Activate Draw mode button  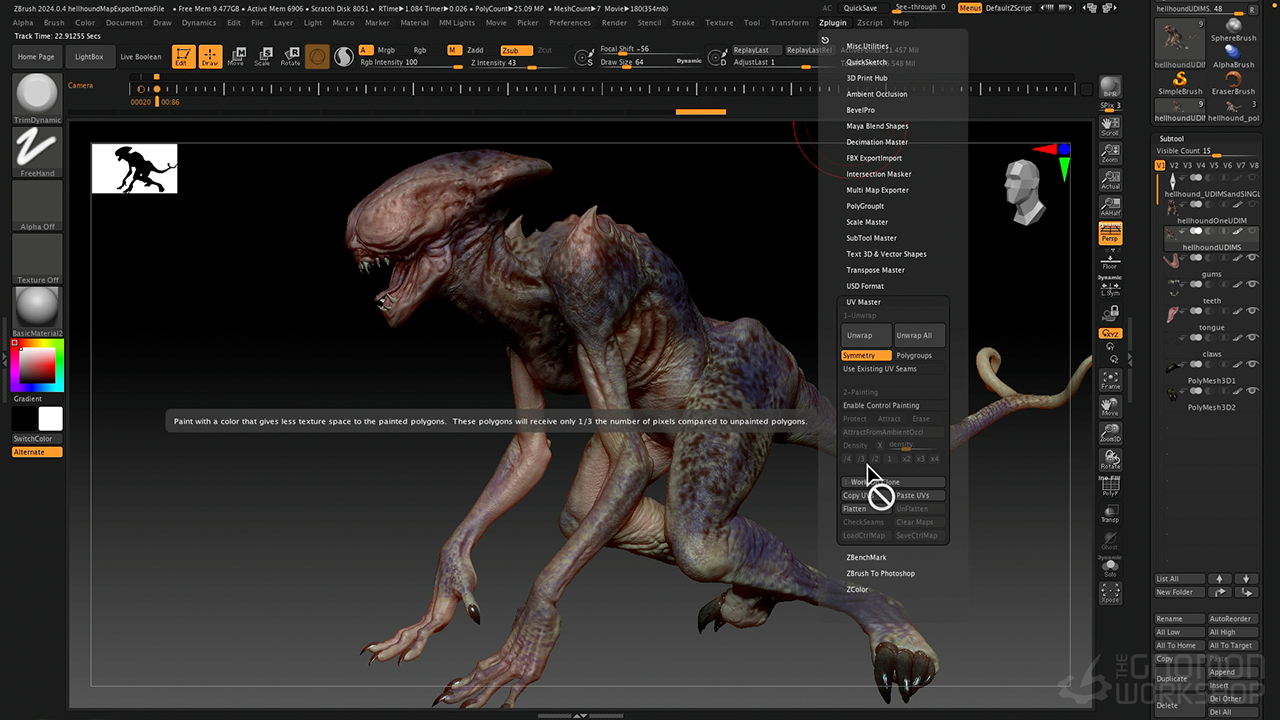point(210,57)
